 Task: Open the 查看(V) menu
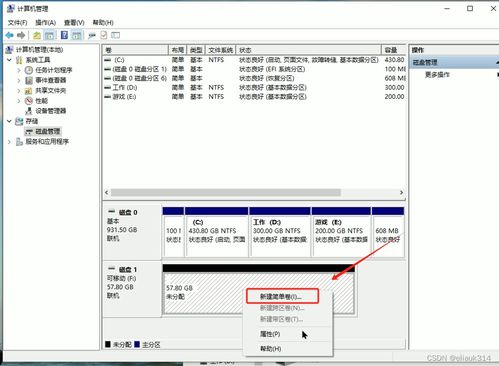point(74,23)
